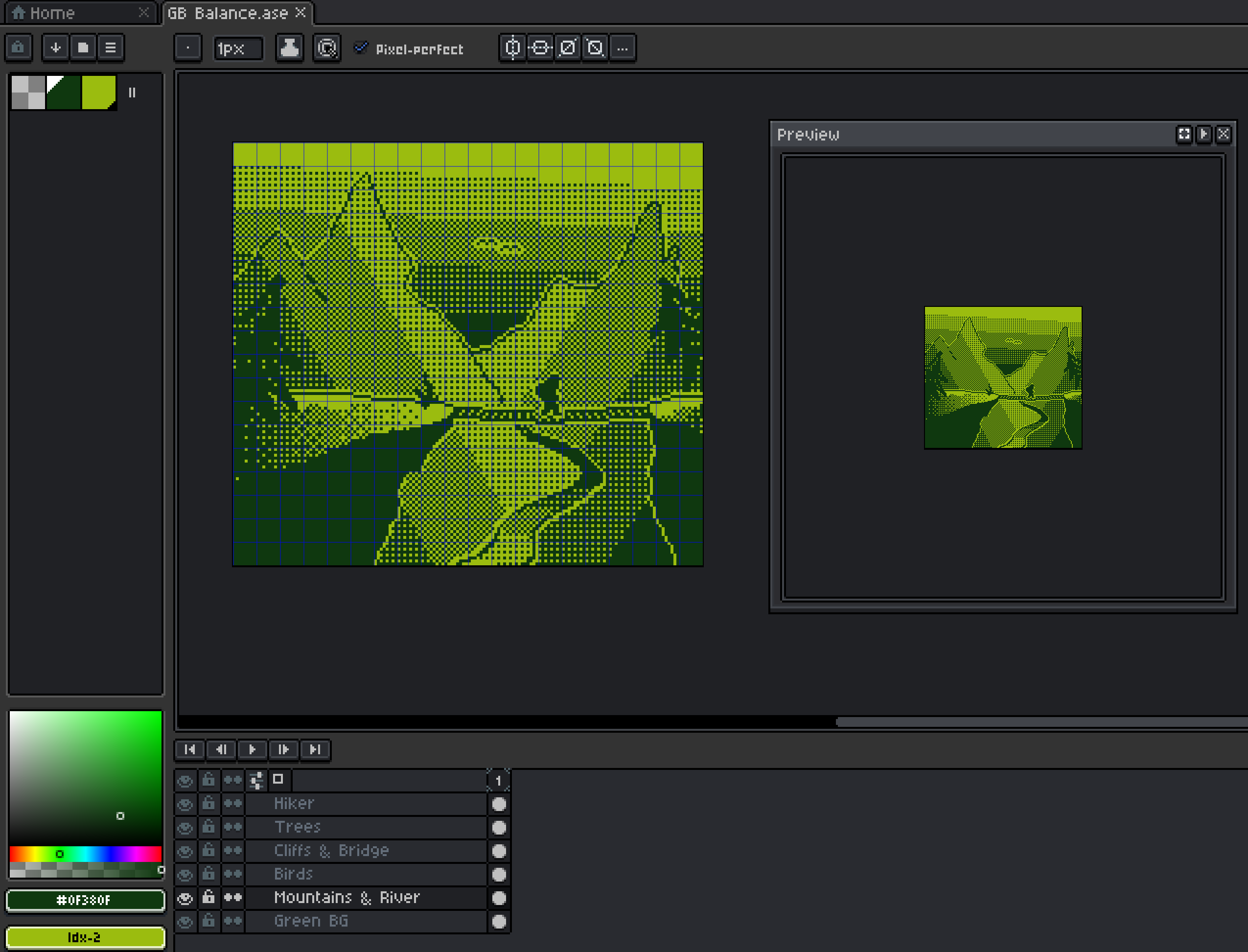Click the symmetry options ellipsis button
This screenshot has width=1248, height=952.
pyautogui.click(x=623, y=48)
